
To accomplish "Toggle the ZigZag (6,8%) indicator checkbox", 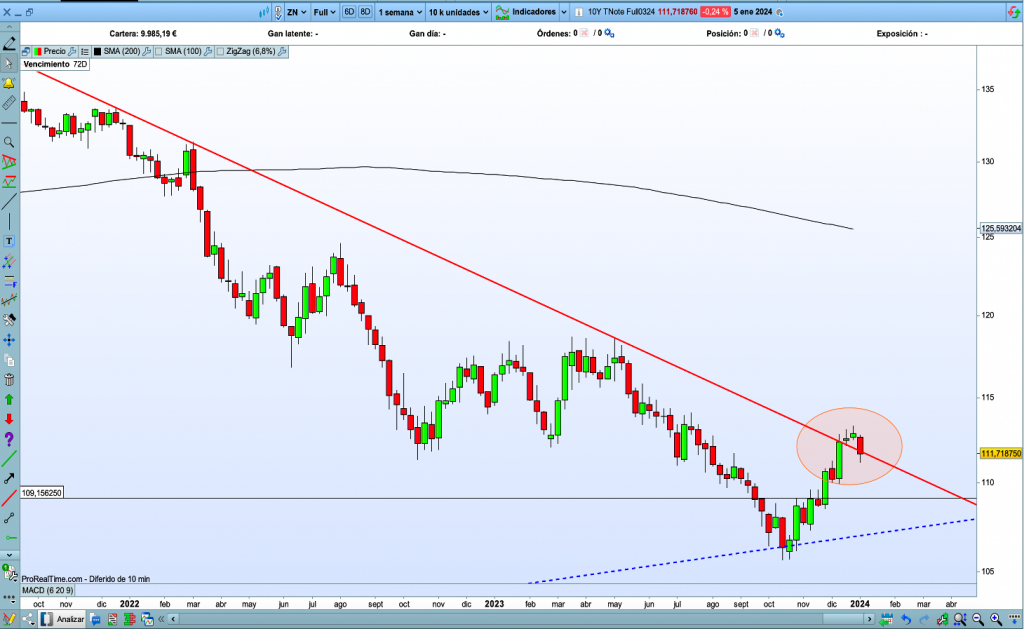I will coord(220,50).
